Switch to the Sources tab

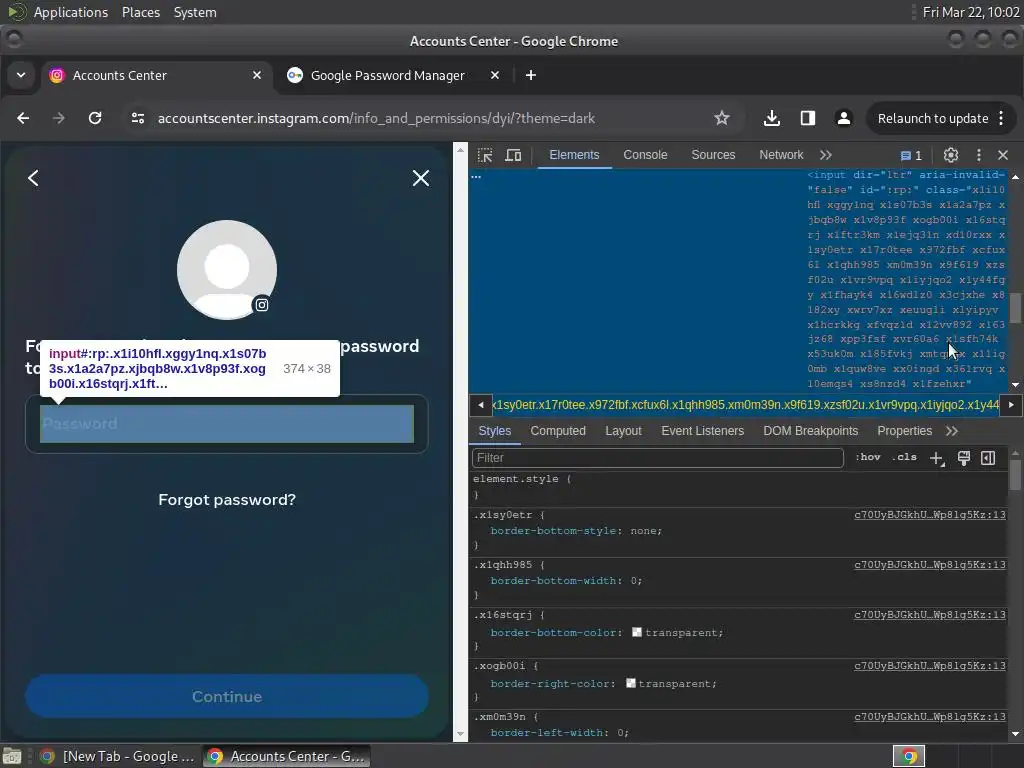(713, 155)
